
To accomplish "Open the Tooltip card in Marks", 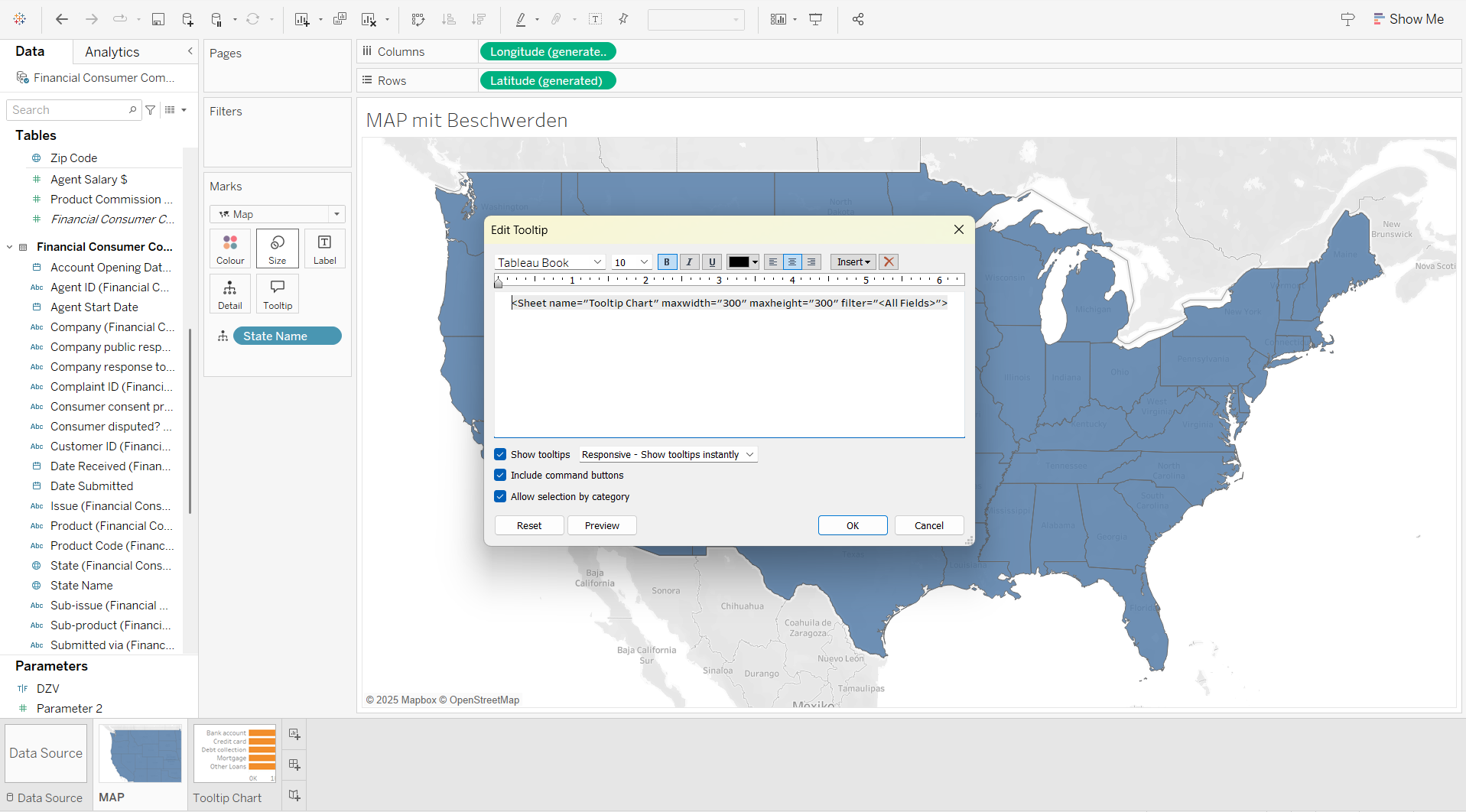I will (x=278, y=294).
